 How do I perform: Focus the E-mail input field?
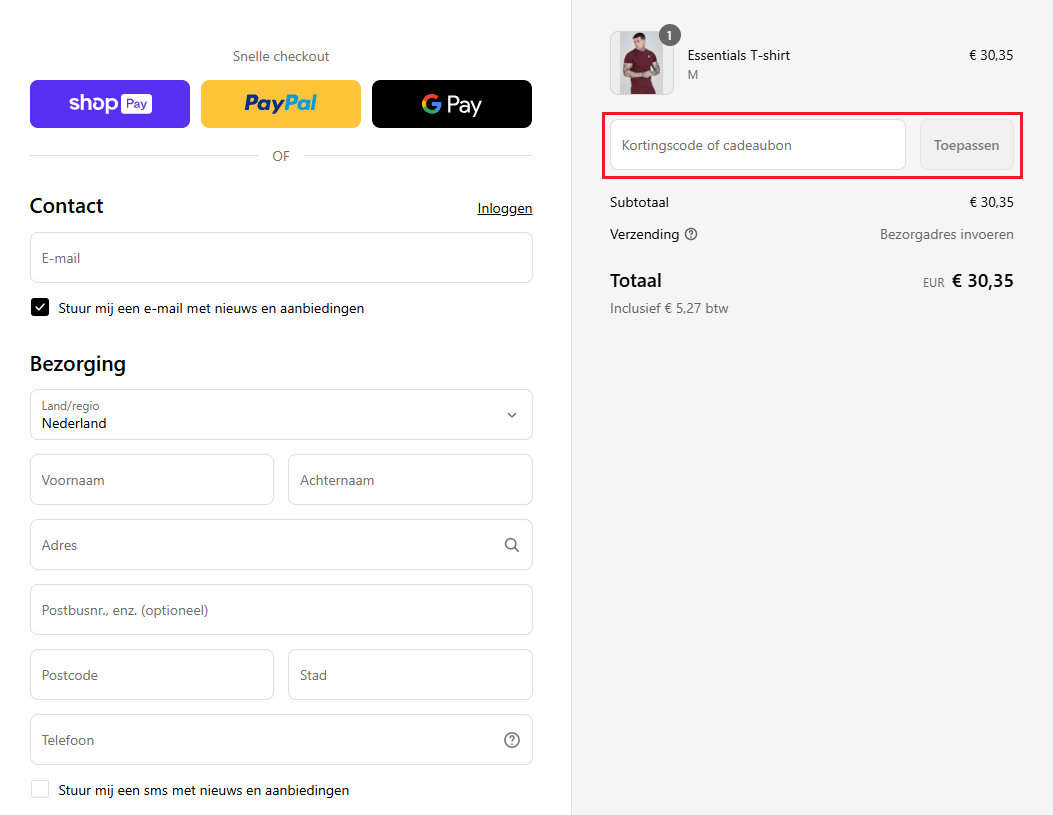pos(281,258)
